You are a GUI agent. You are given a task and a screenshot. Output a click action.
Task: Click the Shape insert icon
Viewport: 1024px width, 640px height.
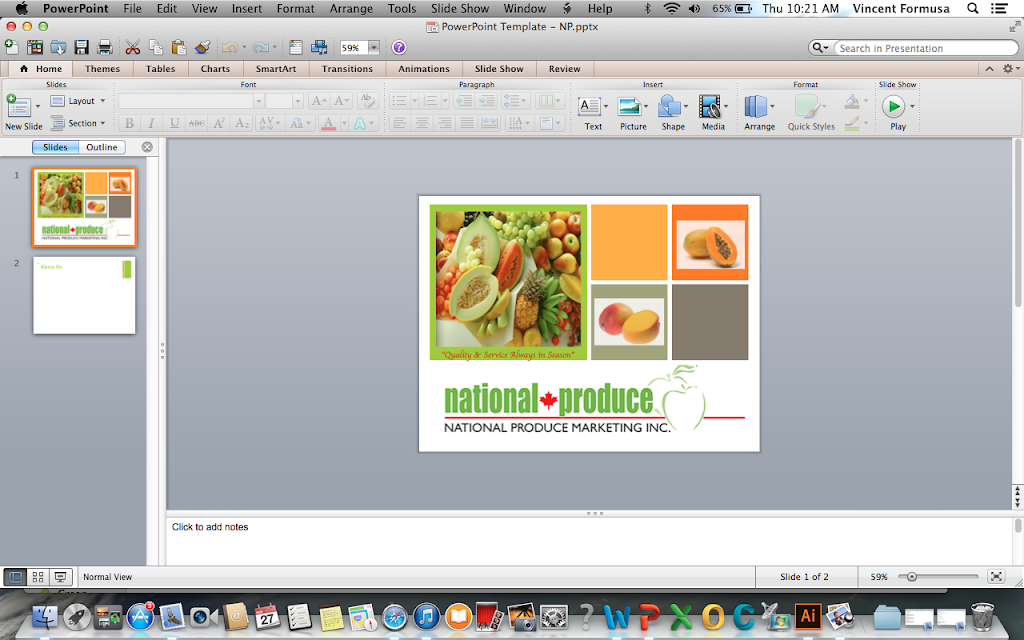(673, 112)
